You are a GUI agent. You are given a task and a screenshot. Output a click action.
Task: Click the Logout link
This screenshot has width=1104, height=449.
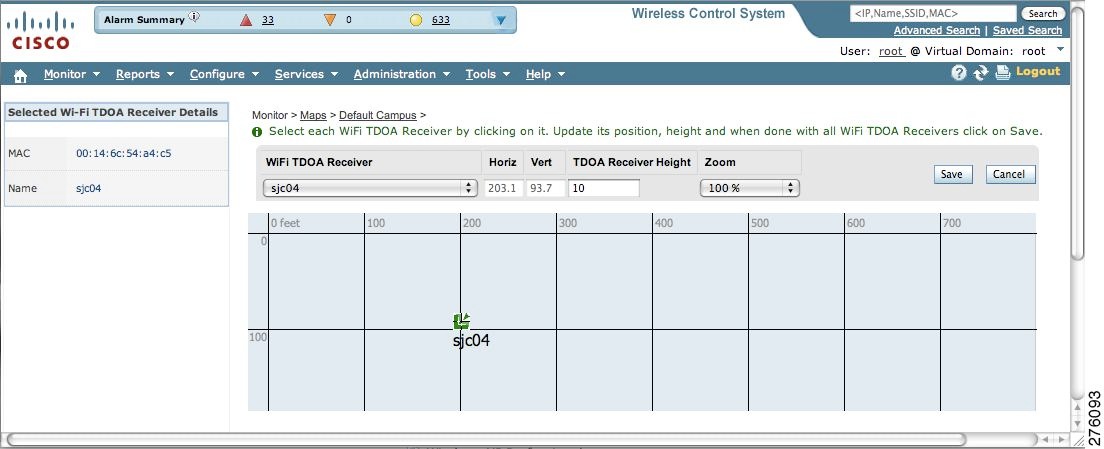(x=1038, y=71)
